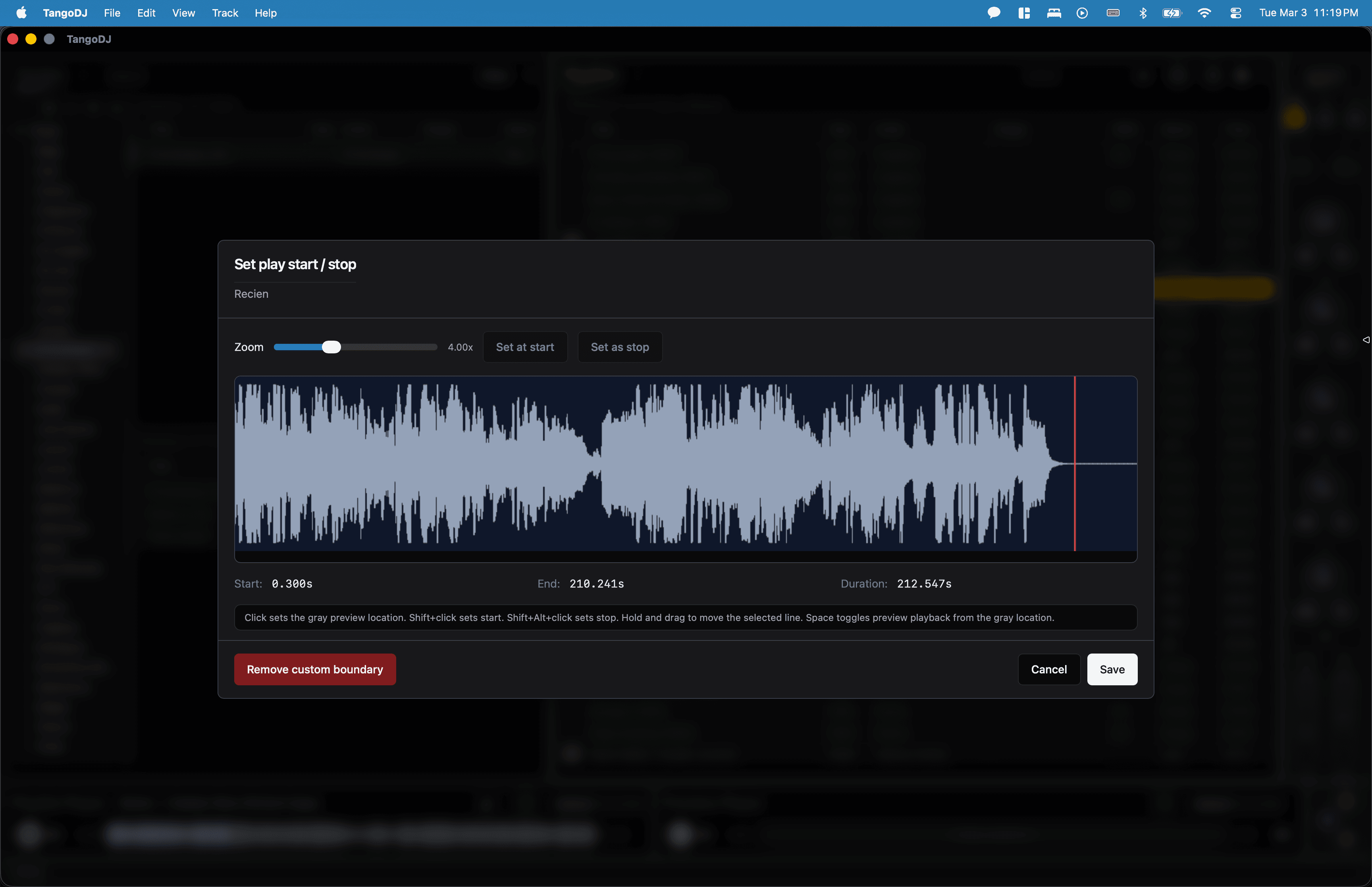
Task: Click the battery charging icon
Action: pos(1172,12)
